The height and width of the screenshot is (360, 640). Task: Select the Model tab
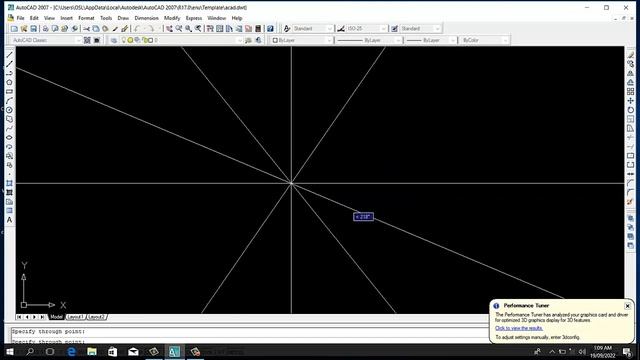(x=56, y=317)
